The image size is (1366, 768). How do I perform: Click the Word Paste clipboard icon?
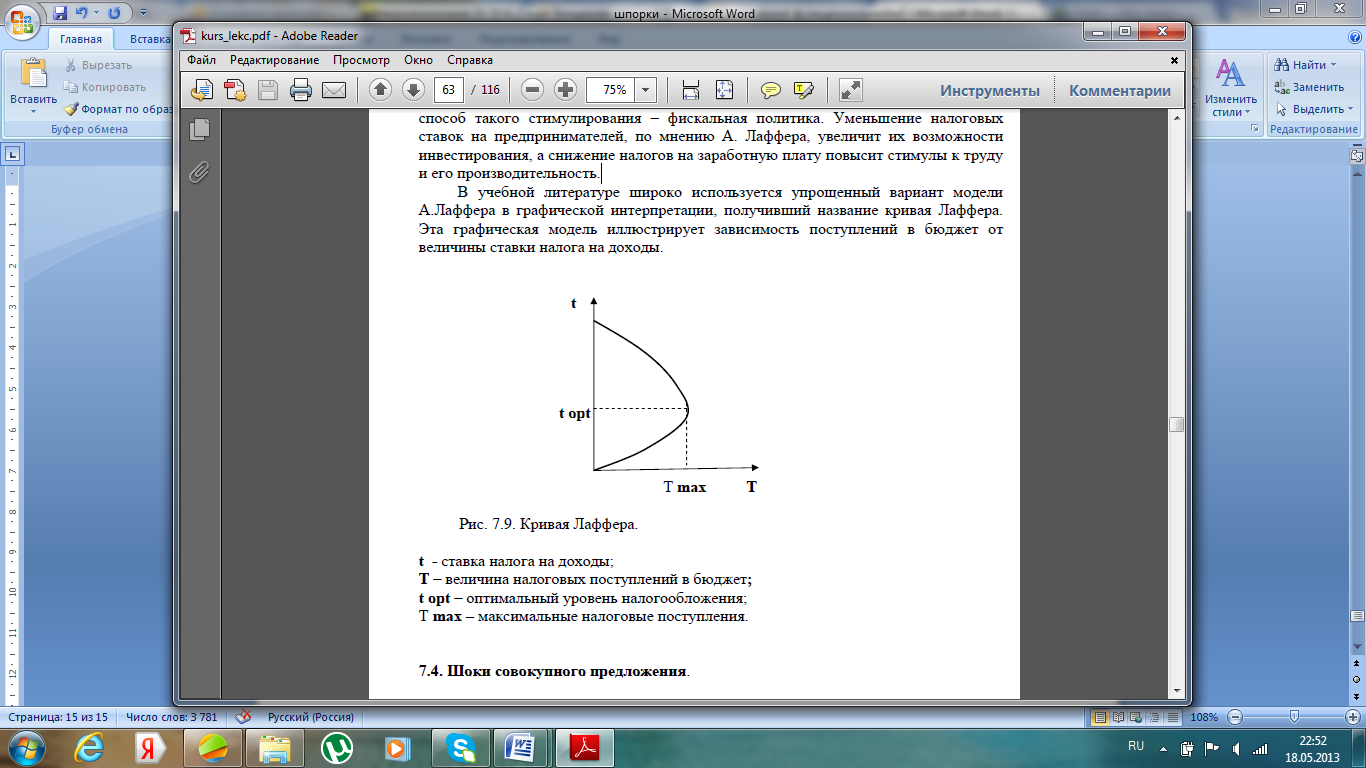[33, 74]
